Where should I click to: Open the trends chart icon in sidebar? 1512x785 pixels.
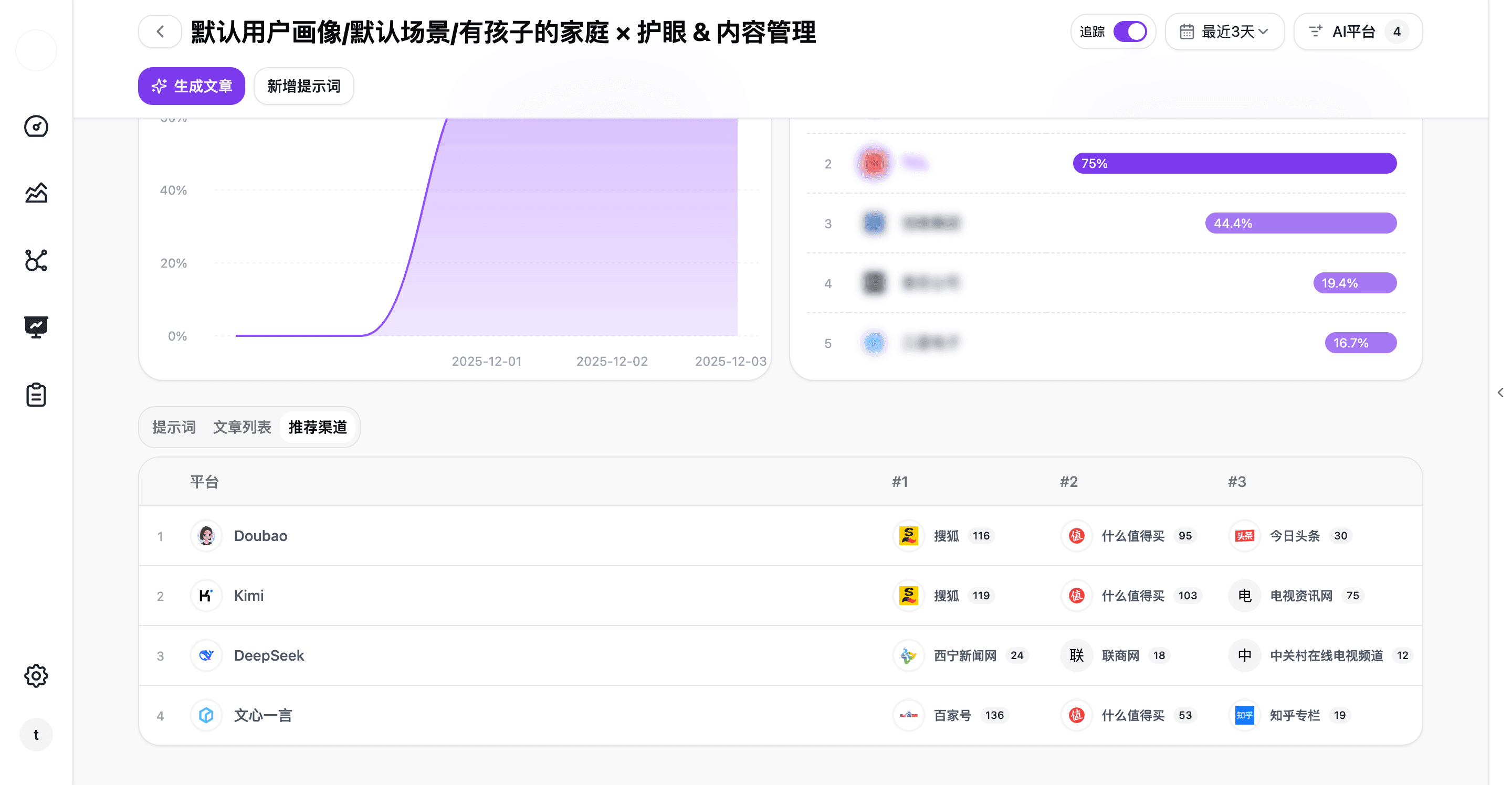pyautogui.click(x=36, y=193)
